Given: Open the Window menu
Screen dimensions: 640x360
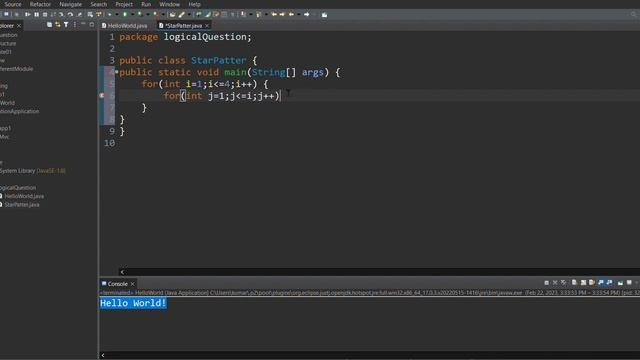Looking at the screenshot, I should click(169, 4).
